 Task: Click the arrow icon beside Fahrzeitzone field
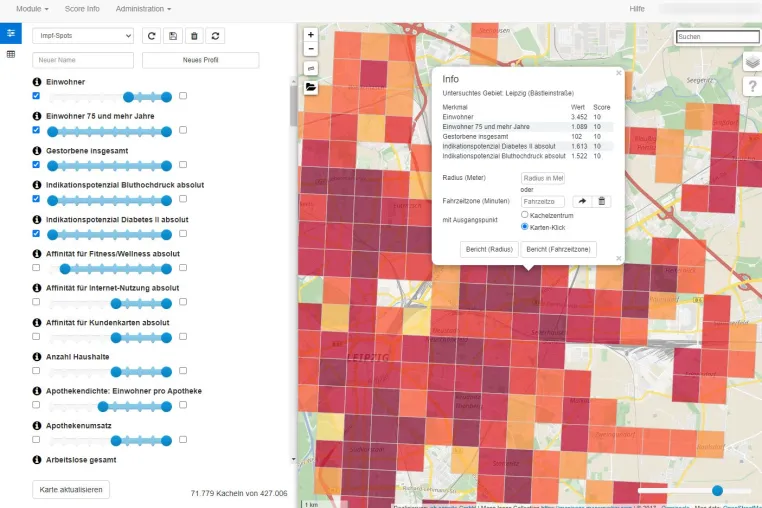click(582, 201)
